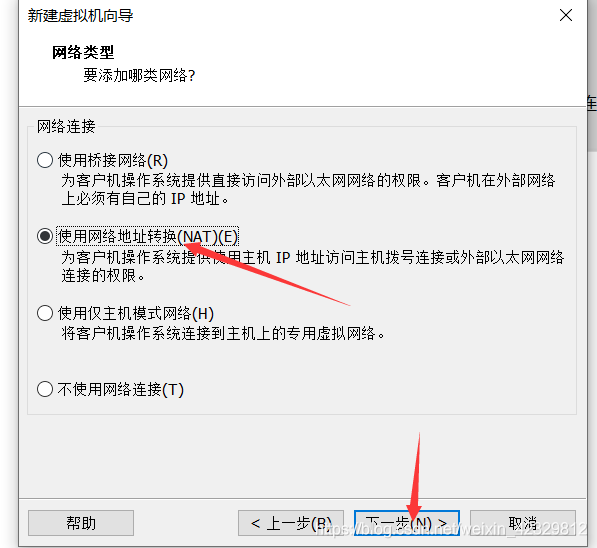This screenshot has width=597, height=548.
Task: Click the 新建虚拟机向导 title bar text
Action: 80,16
